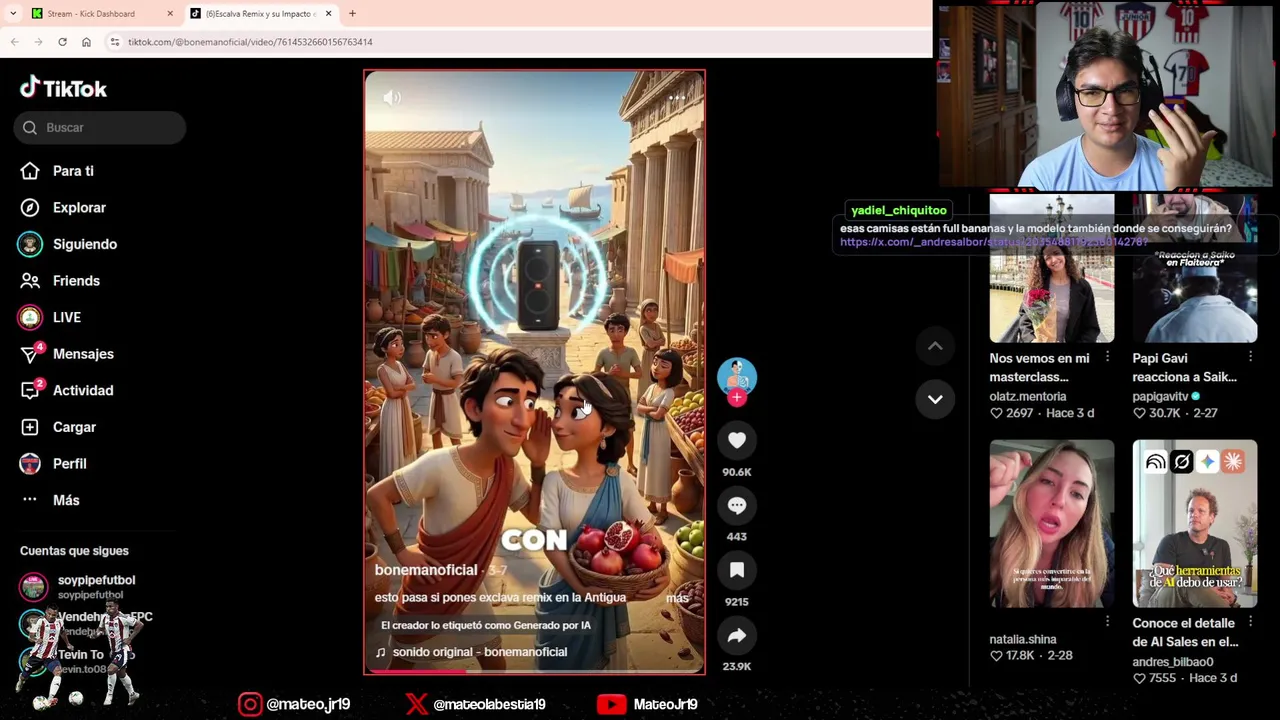The image size is (1280, 720).
Task: Open options for Papi Gavi video card
Action: (1250, 357)
